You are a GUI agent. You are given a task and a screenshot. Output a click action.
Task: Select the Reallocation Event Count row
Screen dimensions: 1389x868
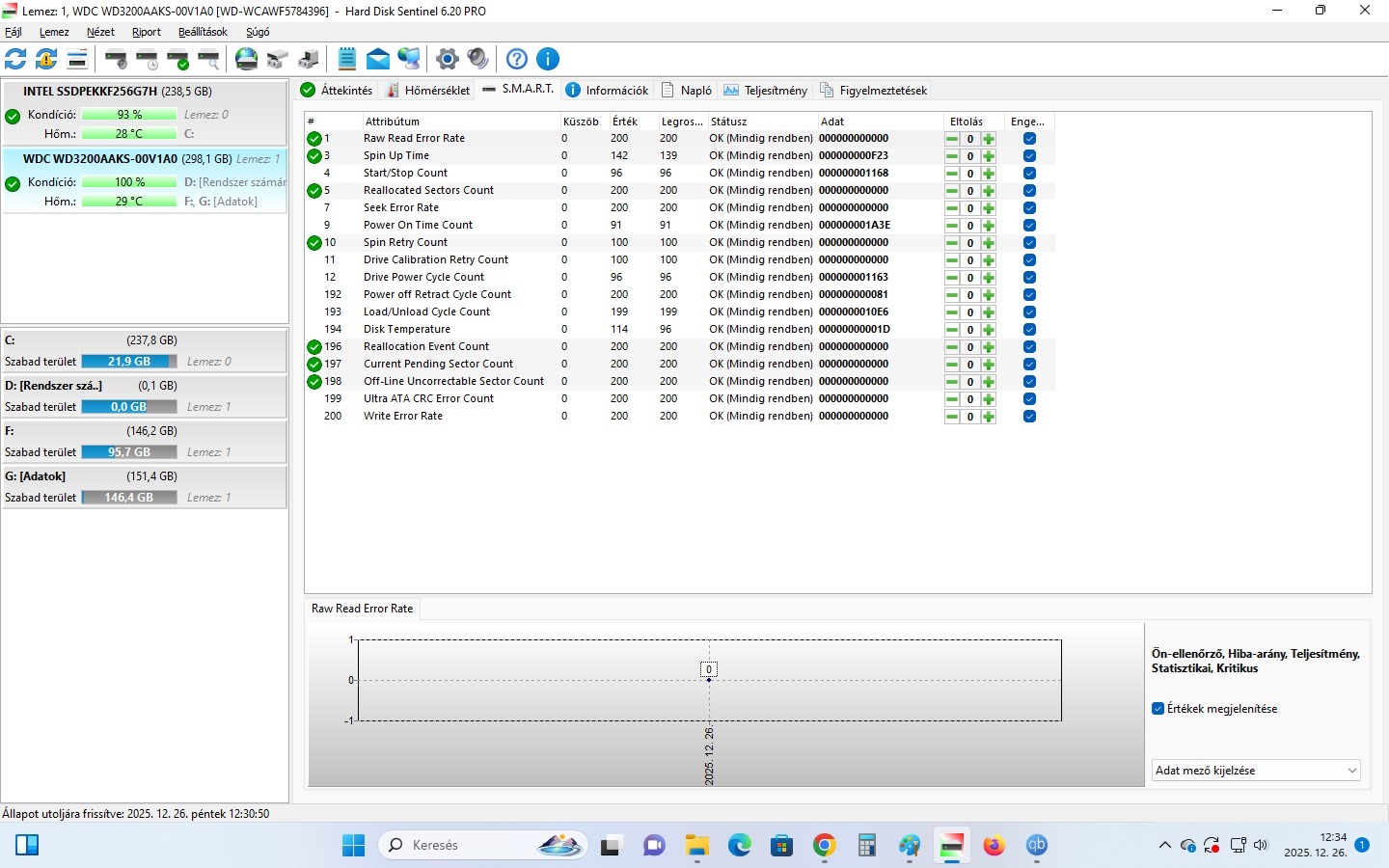[x=680, y=347]
